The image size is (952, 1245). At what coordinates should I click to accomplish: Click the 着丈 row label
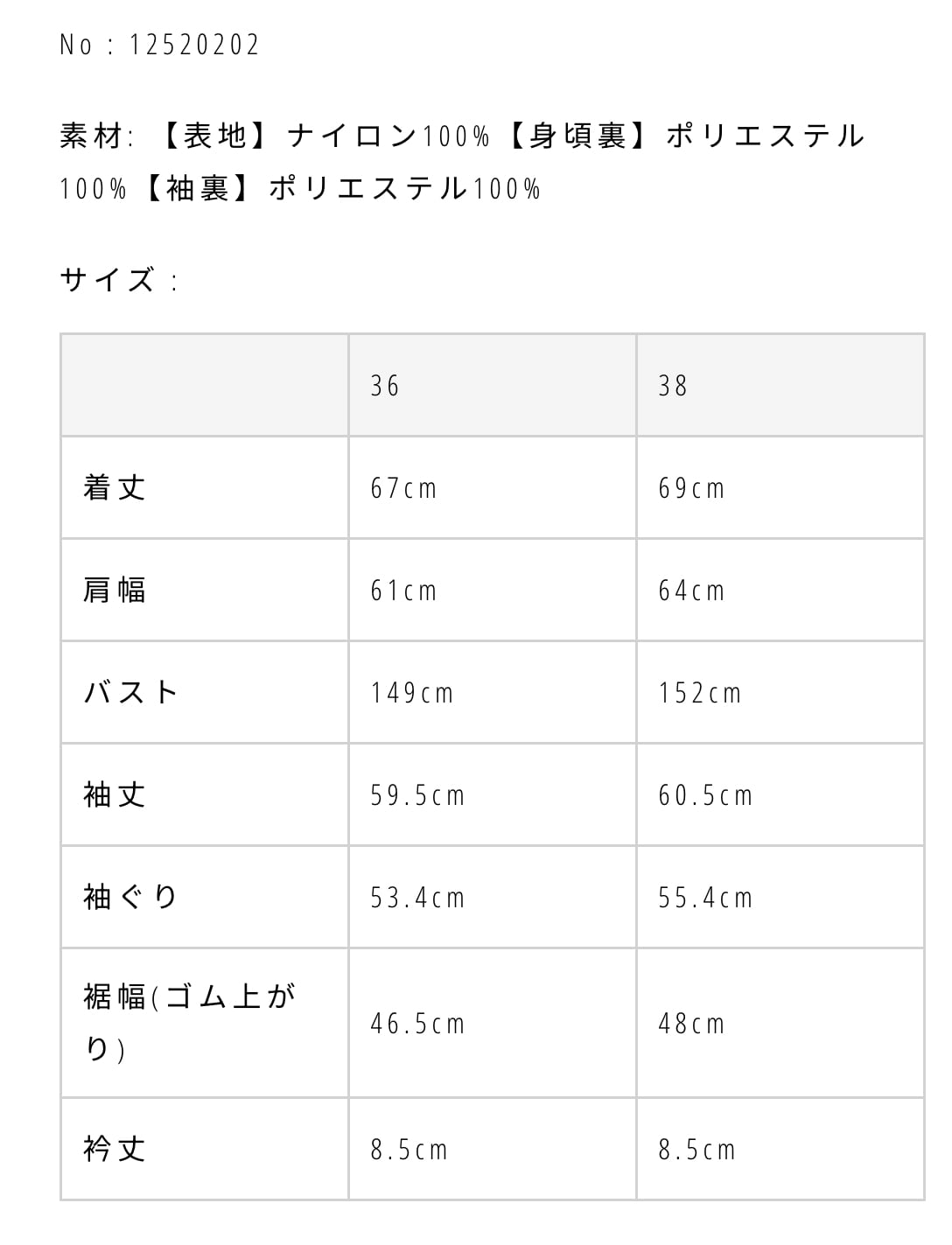[115, 487]
